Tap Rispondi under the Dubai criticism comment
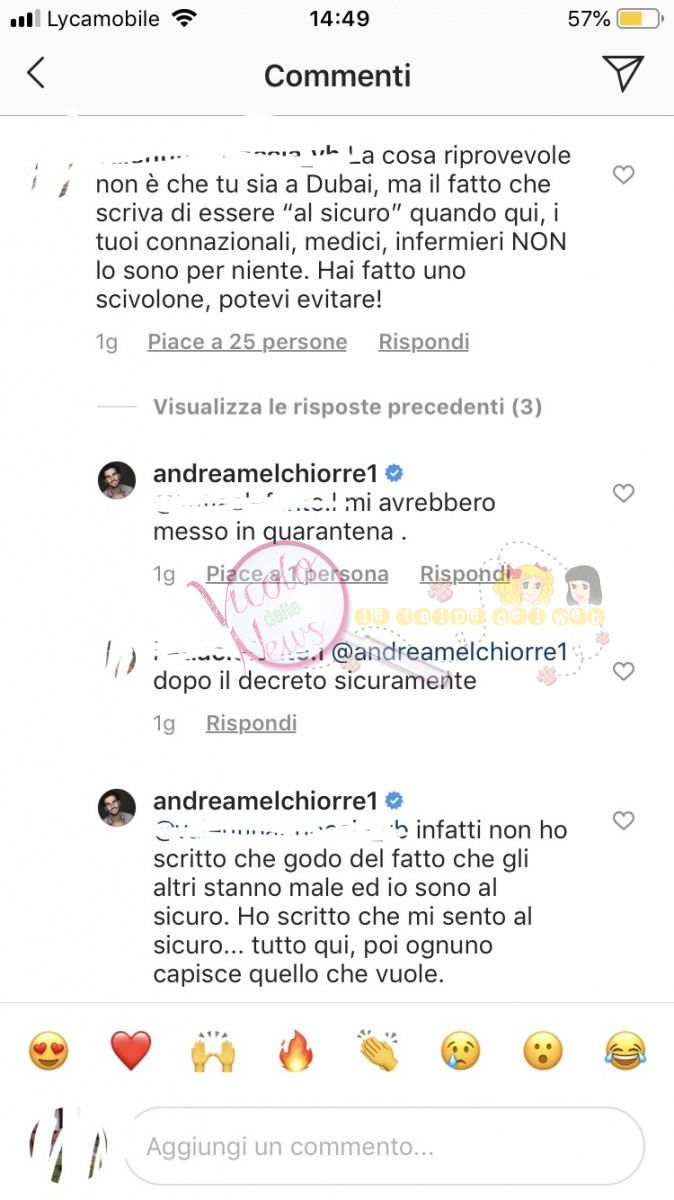This screenshot has width=674, height=1200. click(x=423, y=342)
